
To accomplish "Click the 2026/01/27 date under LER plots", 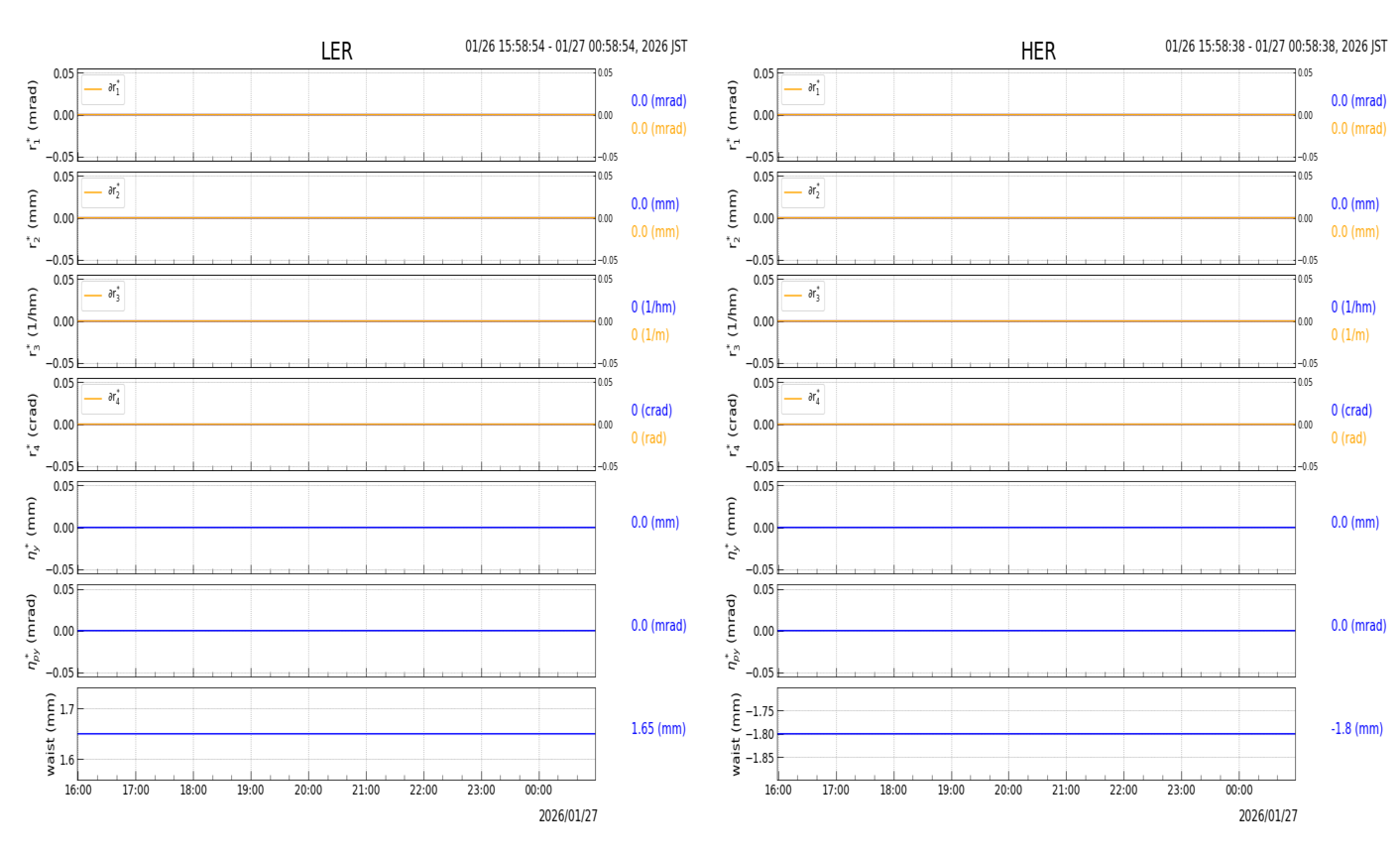I will 568,815.
